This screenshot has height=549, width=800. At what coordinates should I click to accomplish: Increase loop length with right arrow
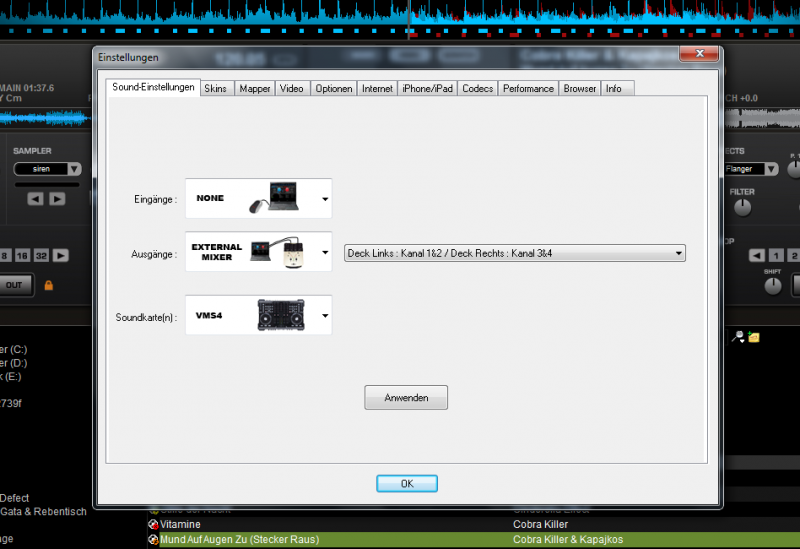pyautogui.click(x=61, y=256)
